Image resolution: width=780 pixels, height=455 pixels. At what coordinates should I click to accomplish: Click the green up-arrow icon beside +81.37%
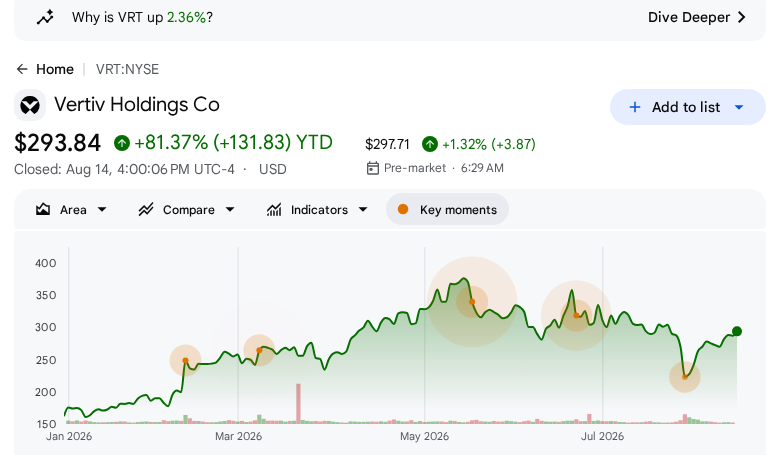click(122, 143)
